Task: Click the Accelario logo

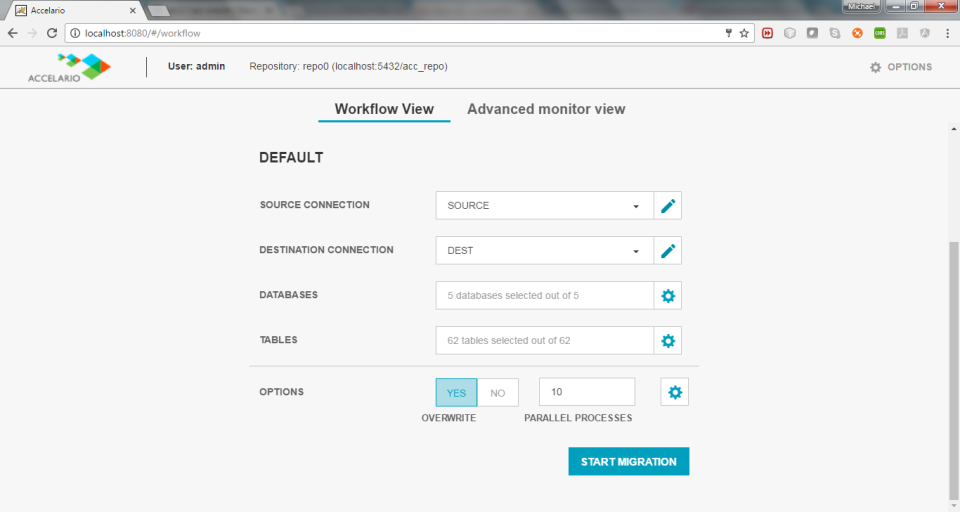Action: pyautogui.click(x=69, y=67)
